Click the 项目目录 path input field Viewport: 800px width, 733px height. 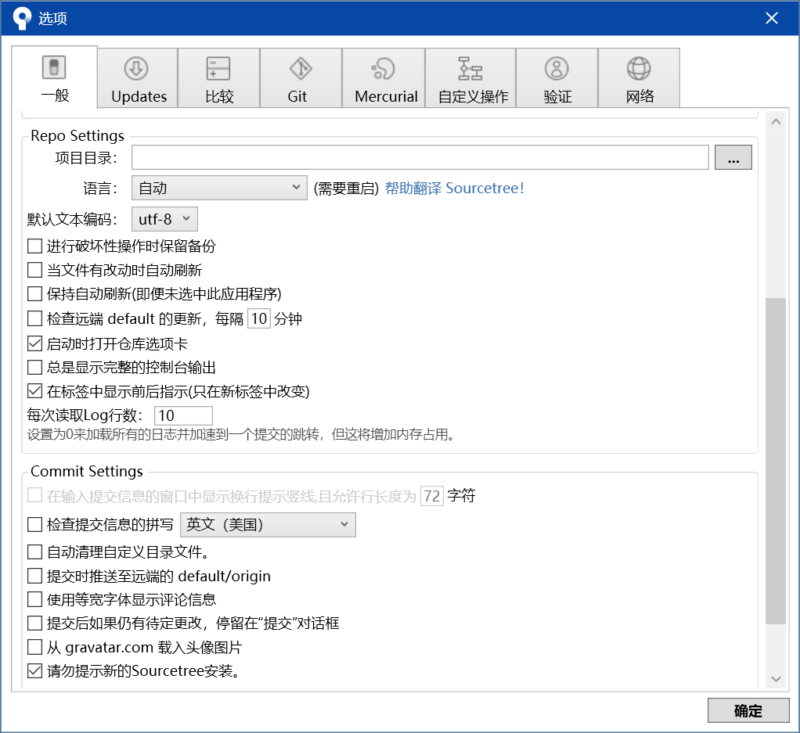coord(420,158)
